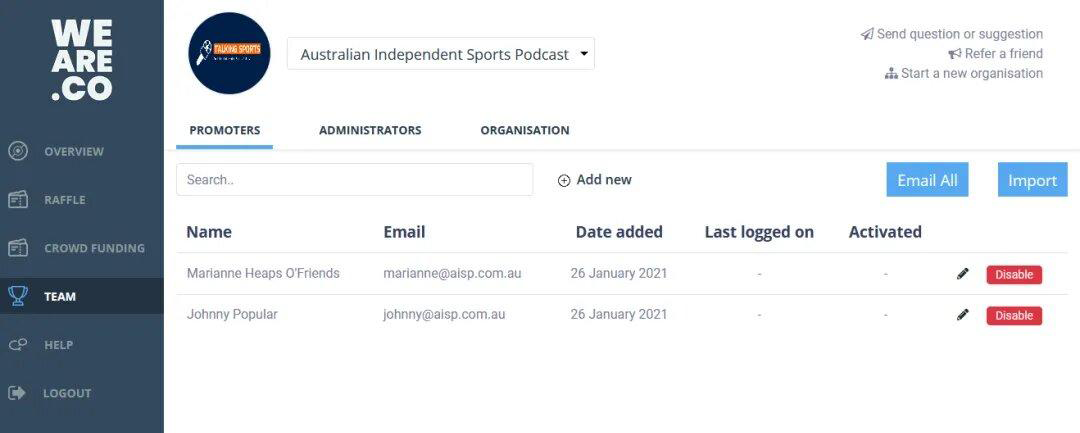Select the Promoters tab
This screenshot has height=433, width=1080.
225,130
